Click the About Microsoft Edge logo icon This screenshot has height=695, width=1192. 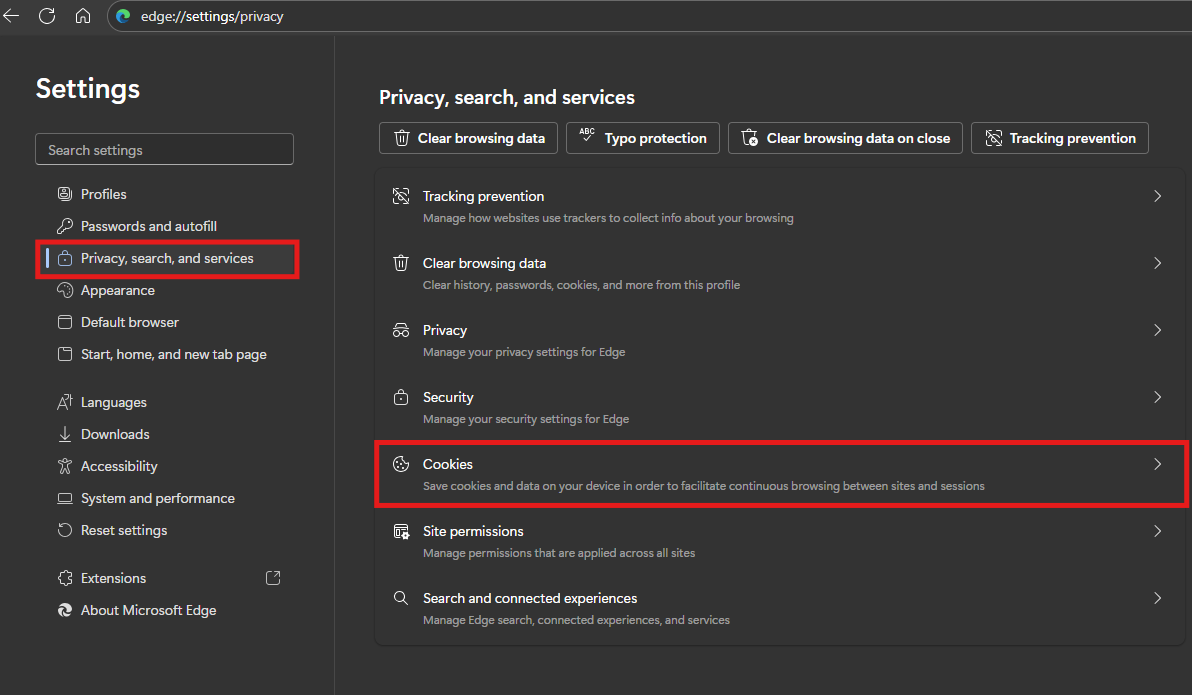click(65, 610)
